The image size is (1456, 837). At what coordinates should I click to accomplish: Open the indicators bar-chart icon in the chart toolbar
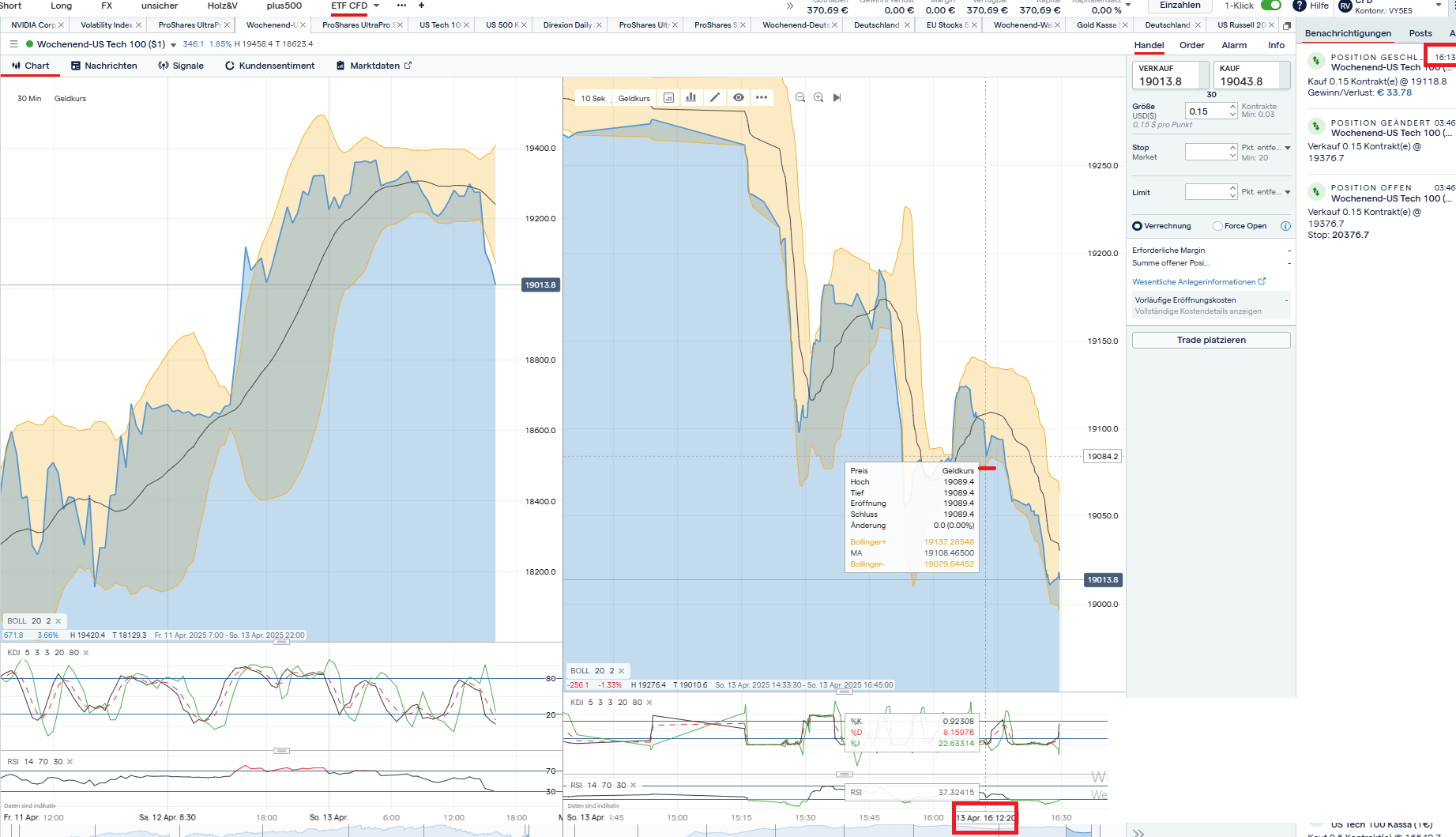pyautogui.click(x=691, y=97)
